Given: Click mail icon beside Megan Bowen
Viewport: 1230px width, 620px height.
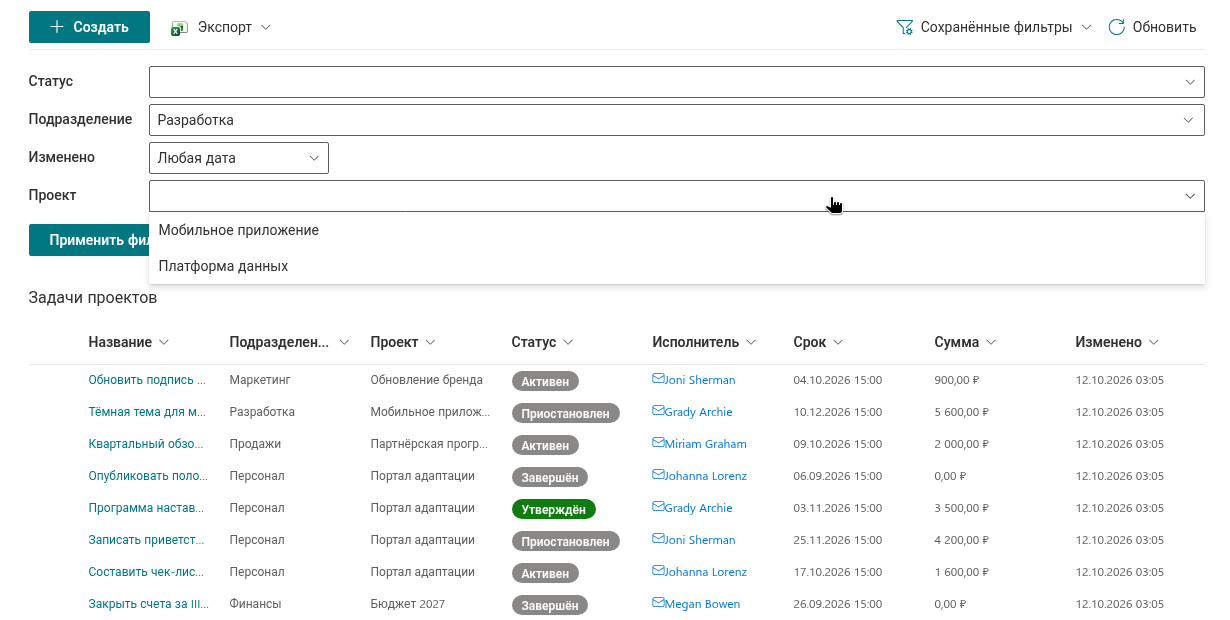Looking at the screenshot, I should 658,603.
